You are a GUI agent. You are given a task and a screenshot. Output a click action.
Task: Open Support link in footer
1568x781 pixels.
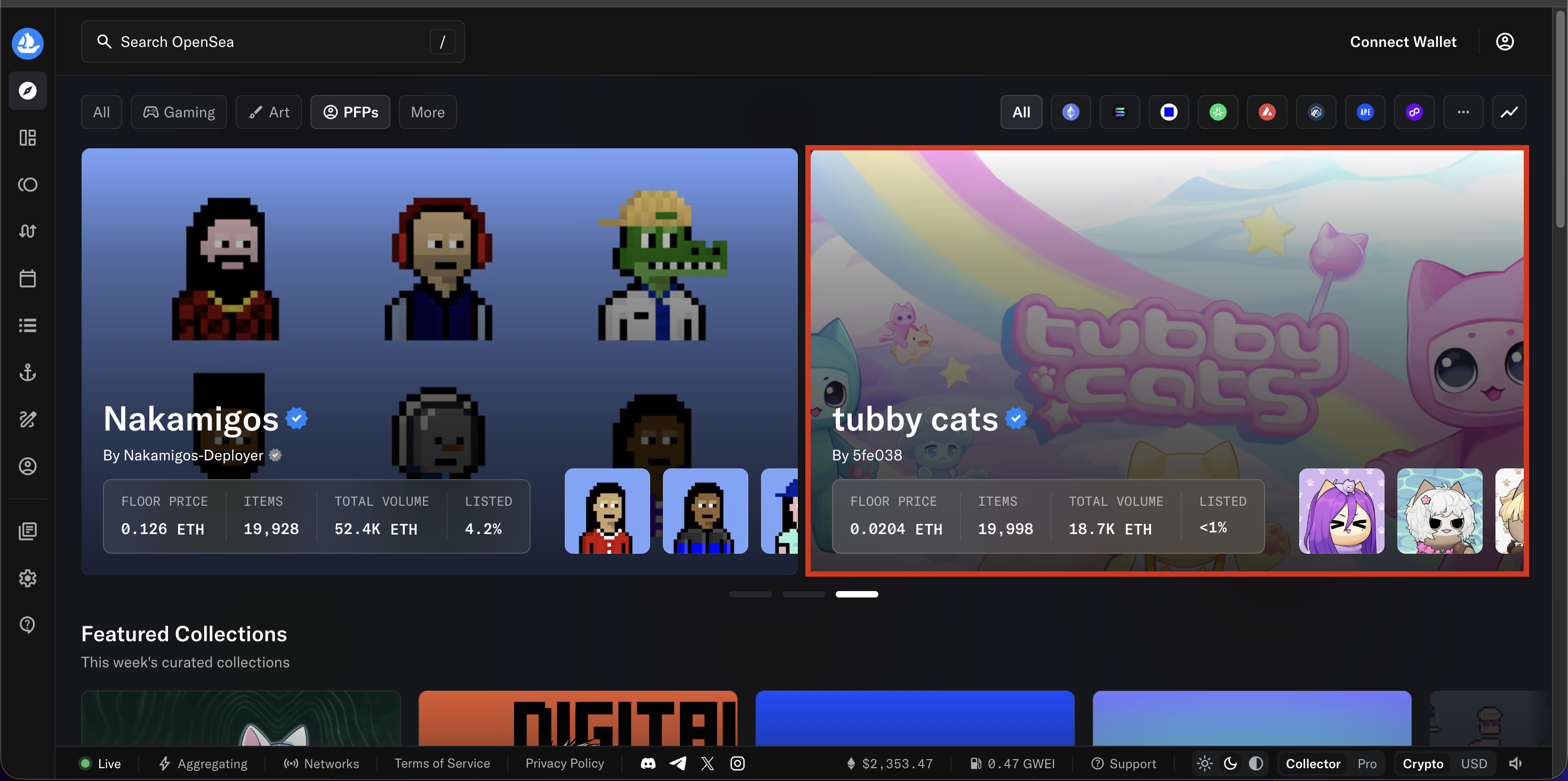click(1124, 763)
